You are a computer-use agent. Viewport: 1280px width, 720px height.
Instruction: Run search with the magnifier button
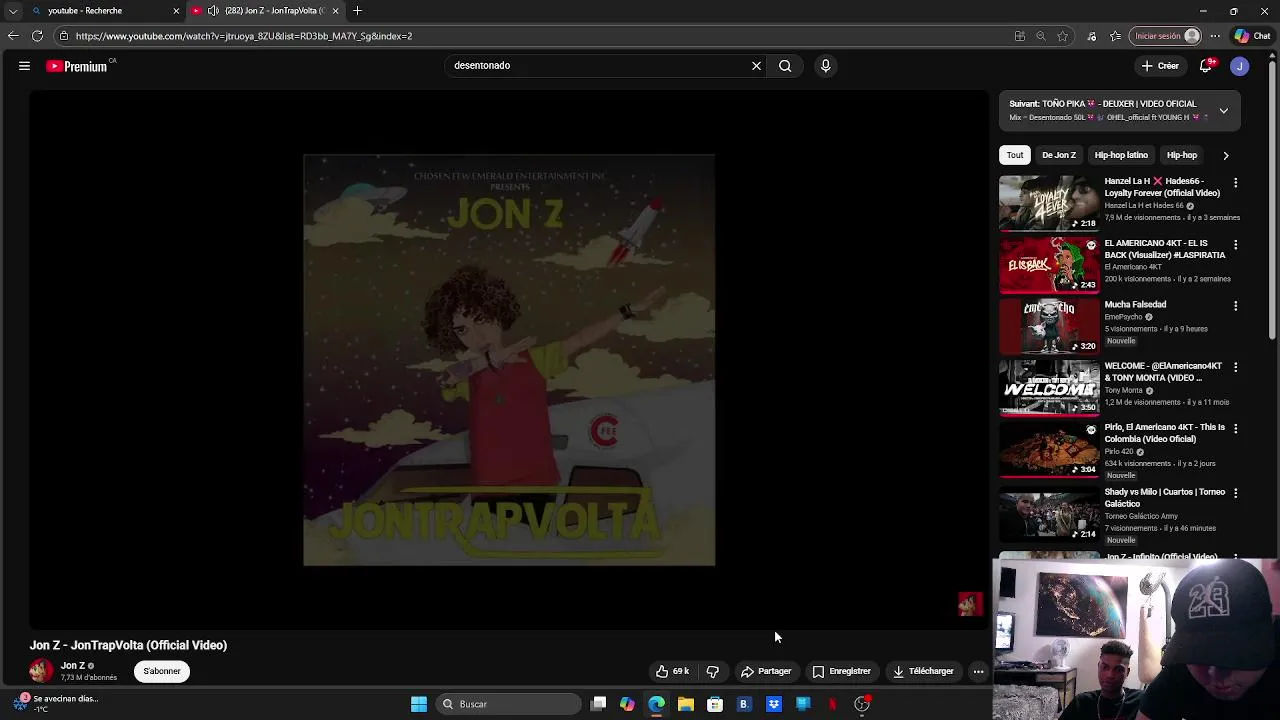(x=785, y=66)
